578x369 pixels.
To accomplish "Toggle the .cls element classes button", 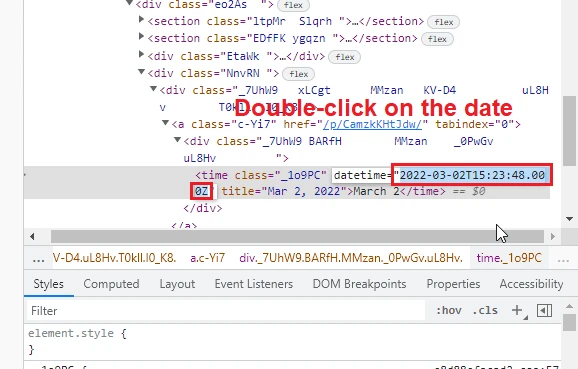I will (485, 310).
